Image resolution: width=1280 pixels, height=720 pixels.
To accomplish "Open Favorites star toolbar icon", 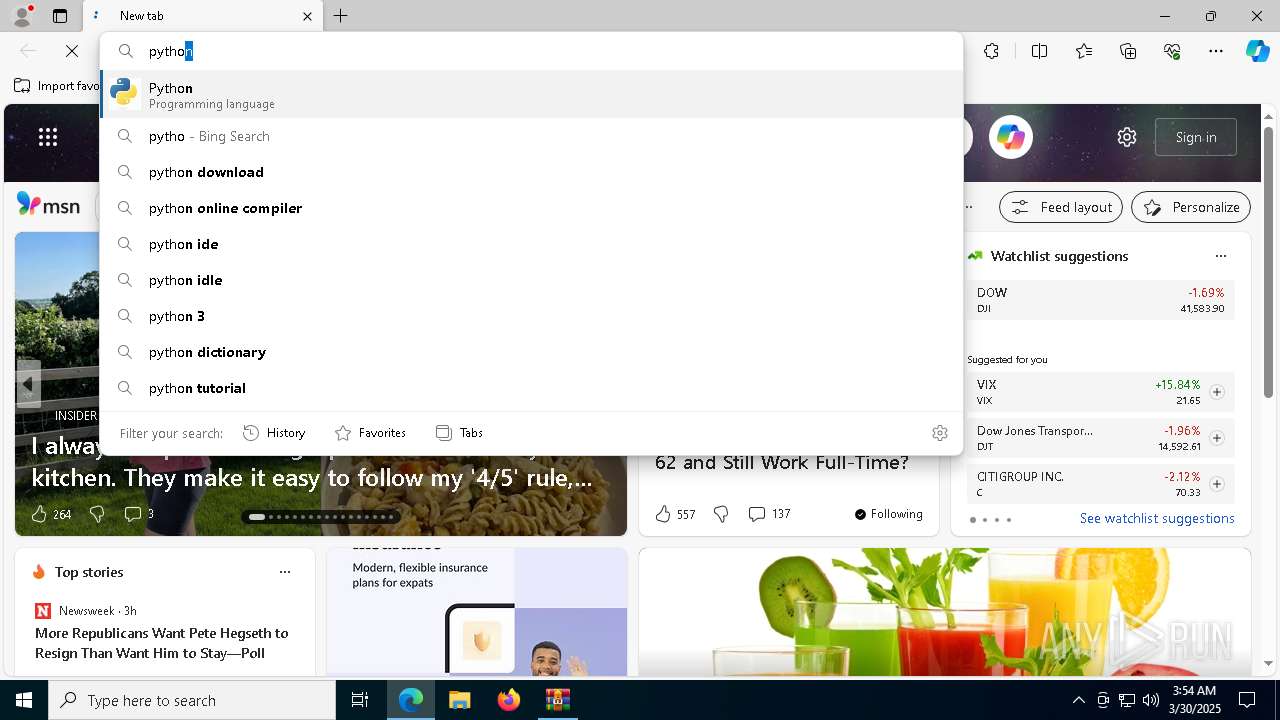I will (x=1084, y=51).
